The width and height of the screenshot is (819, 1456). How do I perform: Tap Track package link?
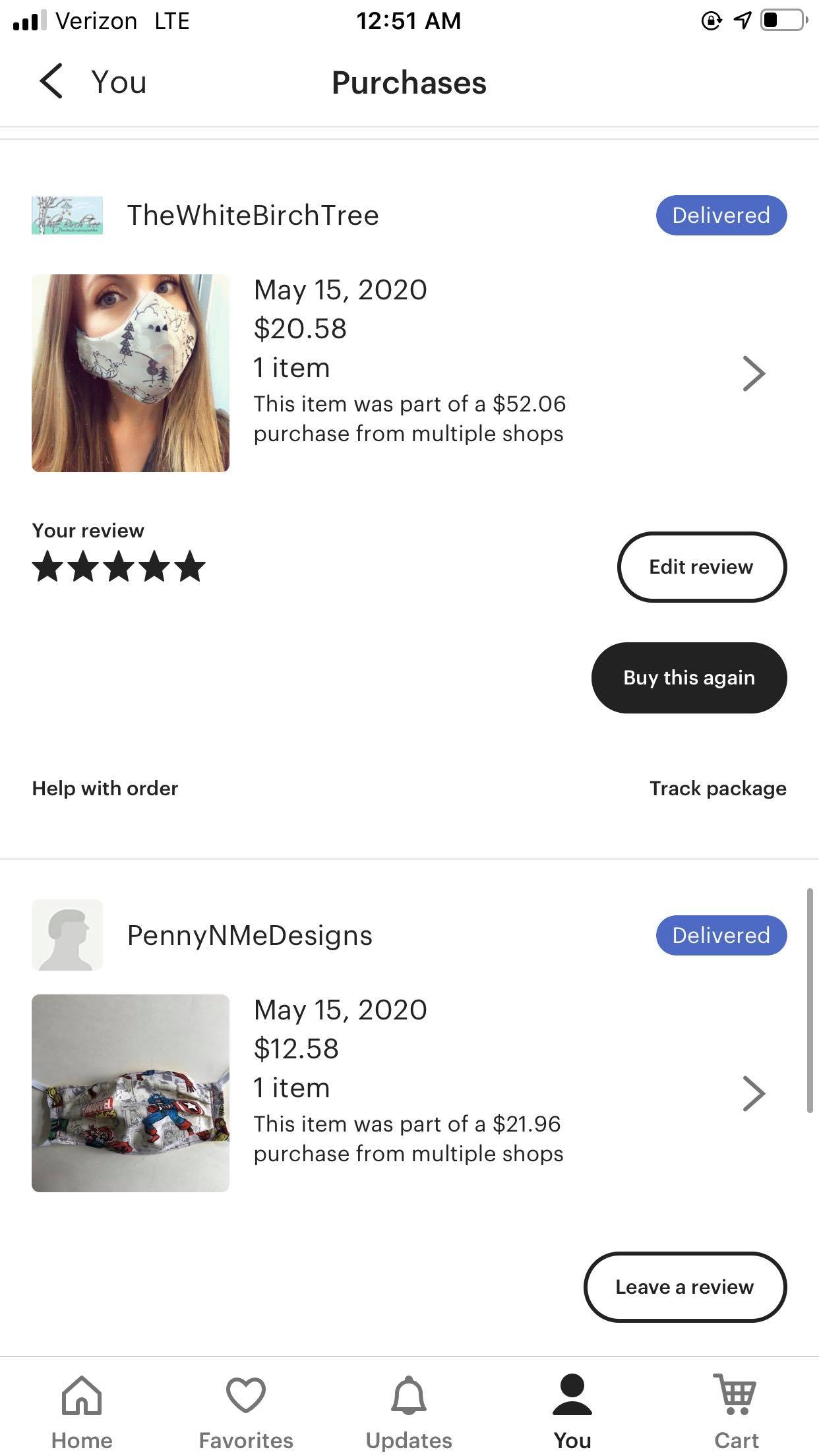point(717,789)
